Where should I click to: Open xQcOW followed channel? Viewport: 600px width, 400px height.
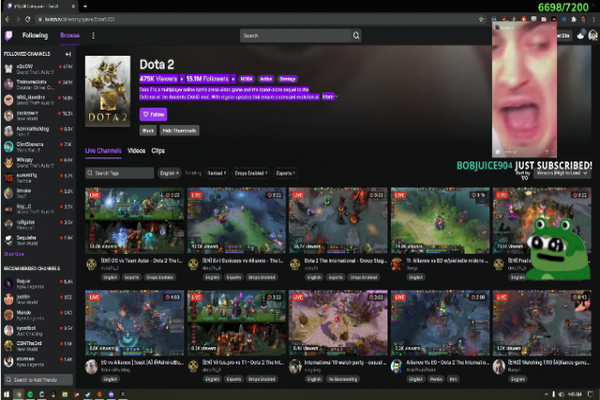pos(38,69)
